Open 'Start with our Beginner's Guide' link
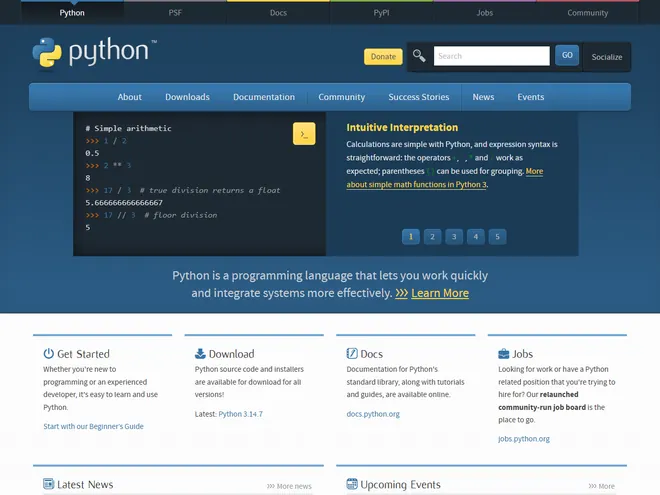Screen dimensions: 660x495 tap(93, 426)
